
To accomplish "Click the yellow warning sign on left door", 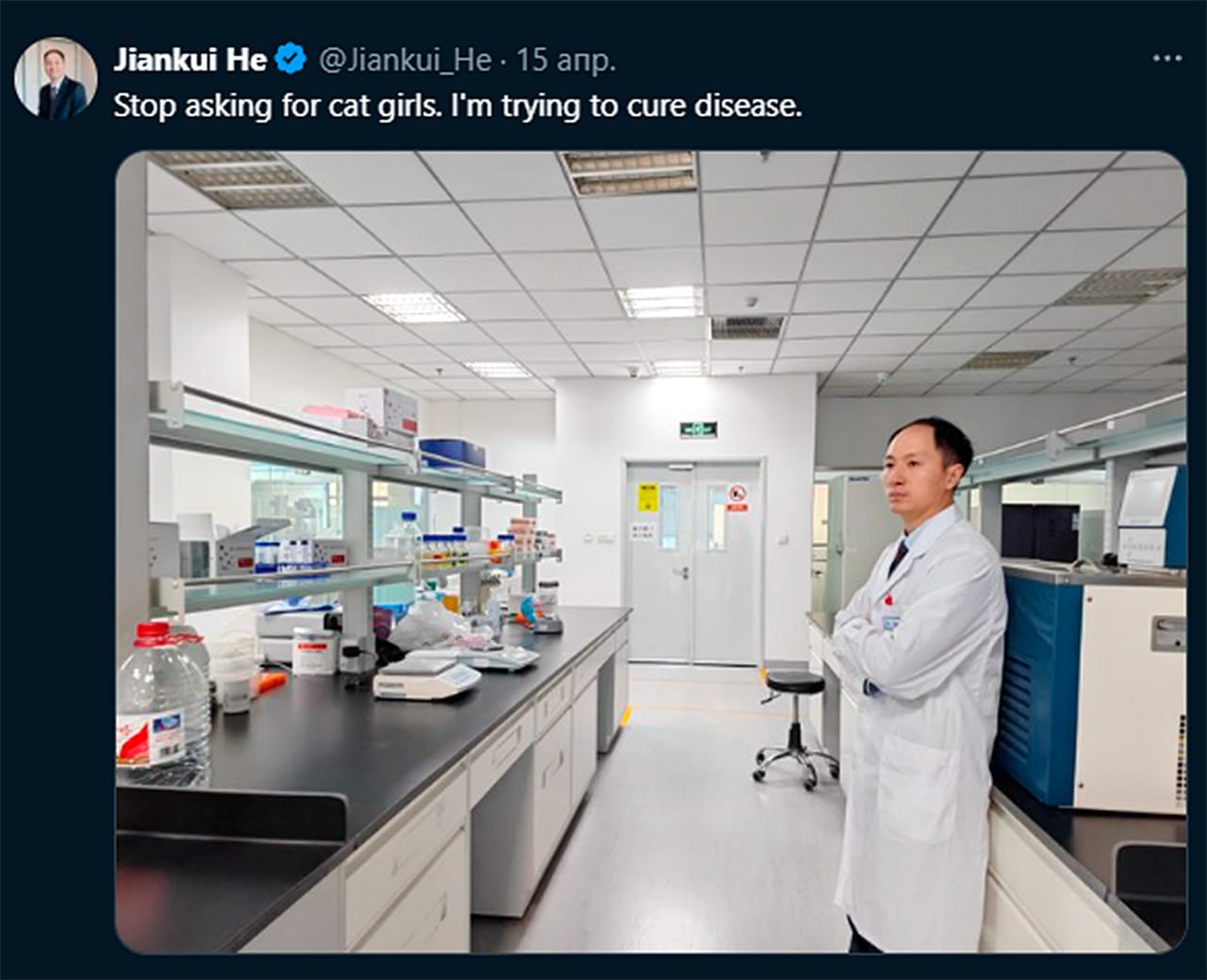I will [x=649, y=498].
